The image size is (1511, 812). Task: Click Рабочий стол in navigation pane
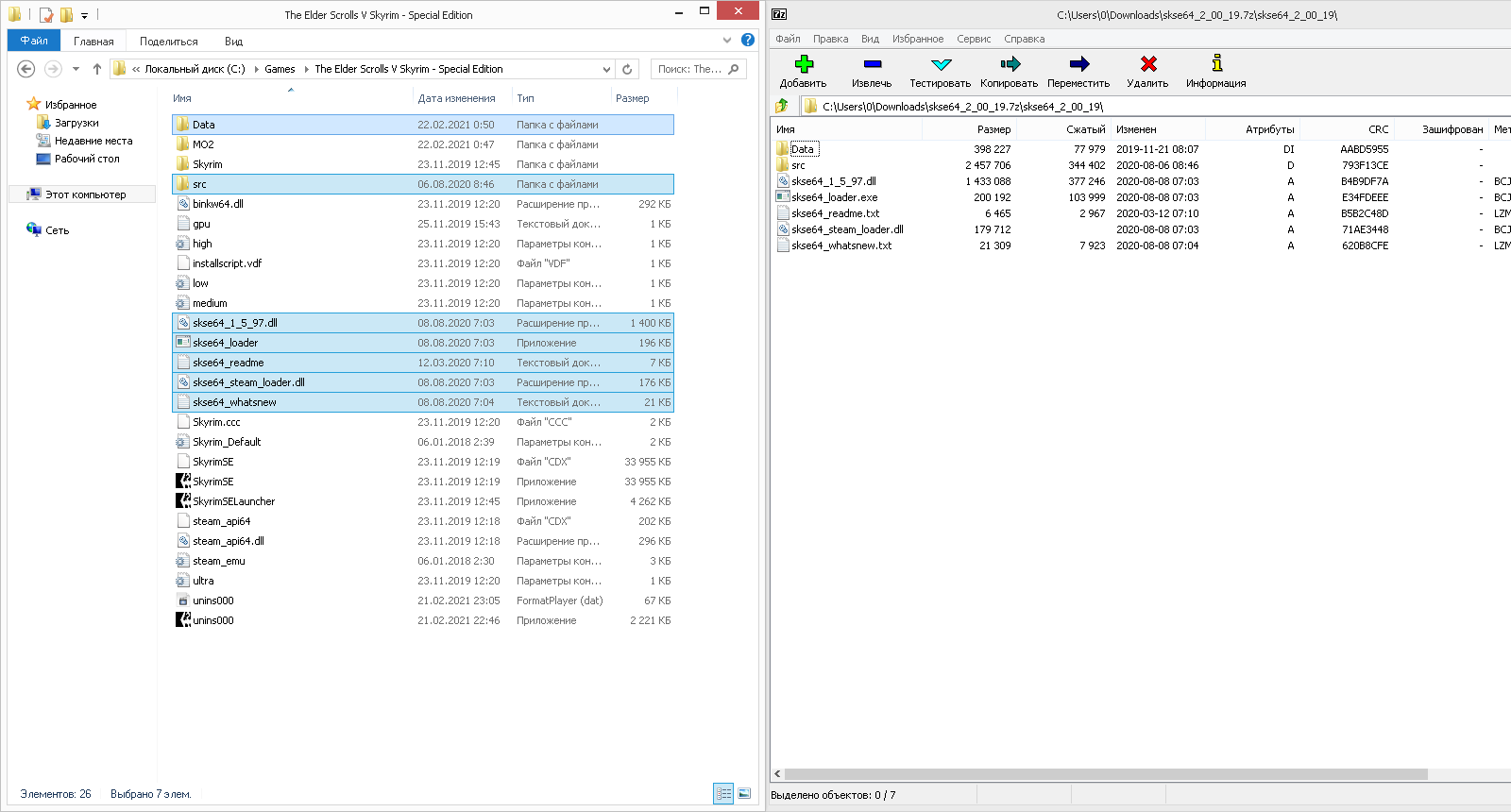(87, 159)
